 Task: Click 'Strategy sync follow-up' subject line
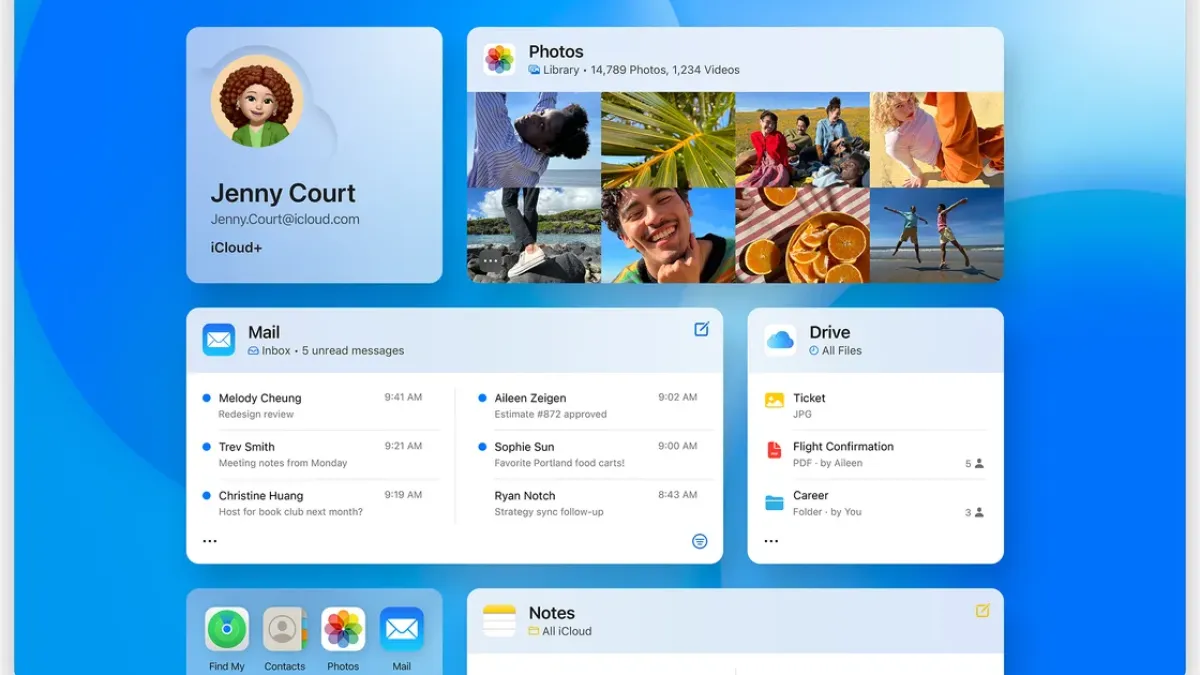pyautogui.click(x=549, y=512)
